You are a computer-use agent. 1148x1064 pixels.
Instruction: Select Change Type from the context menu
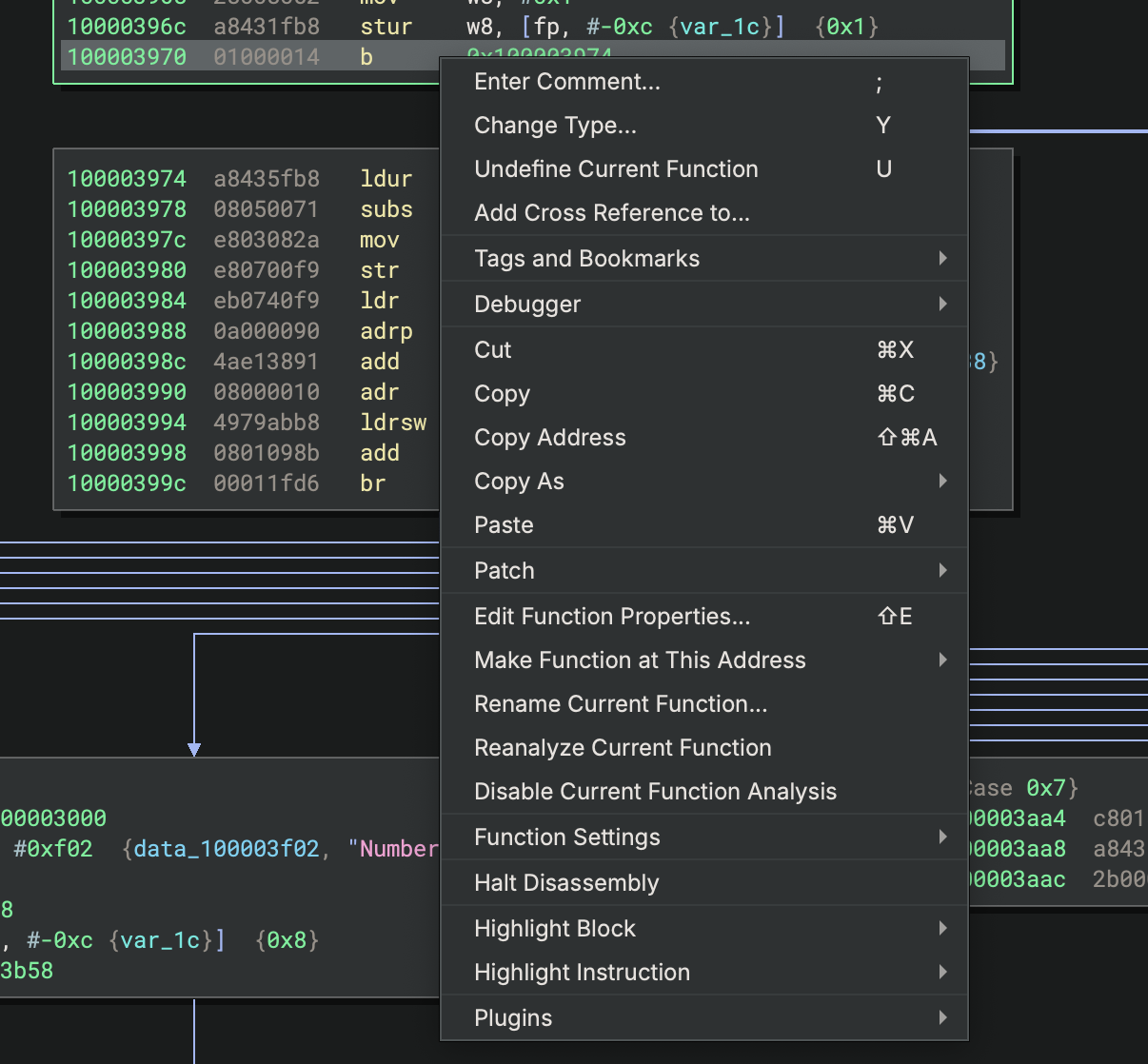(555, 126)
